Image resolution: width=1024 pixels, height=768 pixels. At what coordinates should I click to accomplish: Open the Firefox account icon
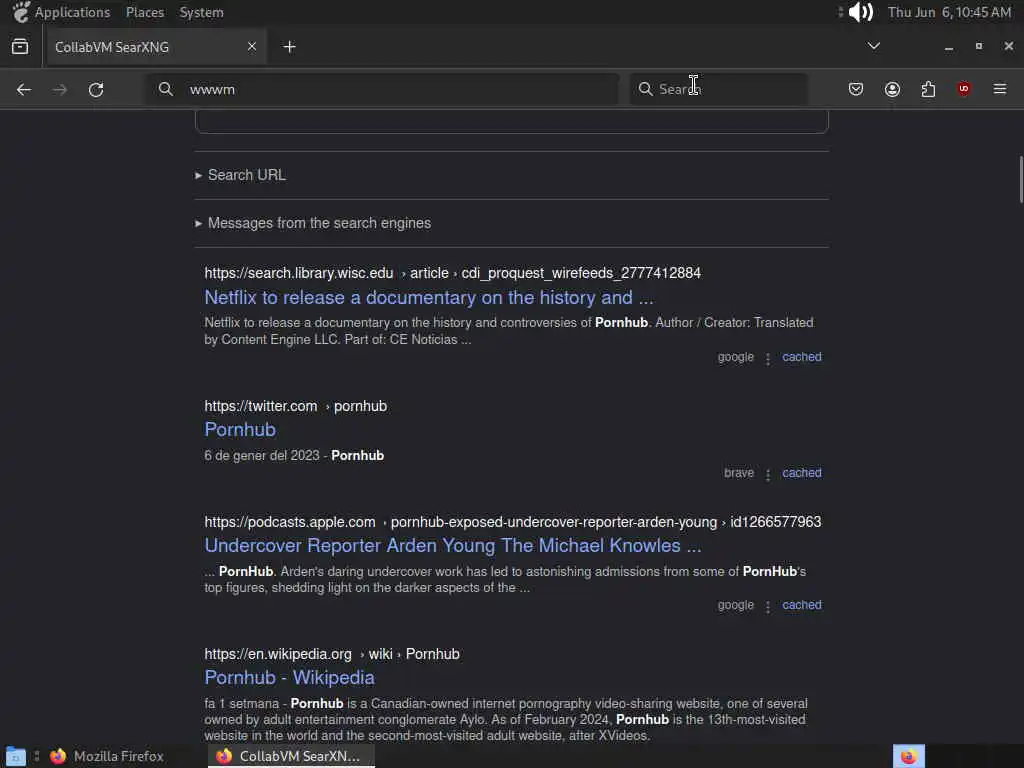coord(892,89)
